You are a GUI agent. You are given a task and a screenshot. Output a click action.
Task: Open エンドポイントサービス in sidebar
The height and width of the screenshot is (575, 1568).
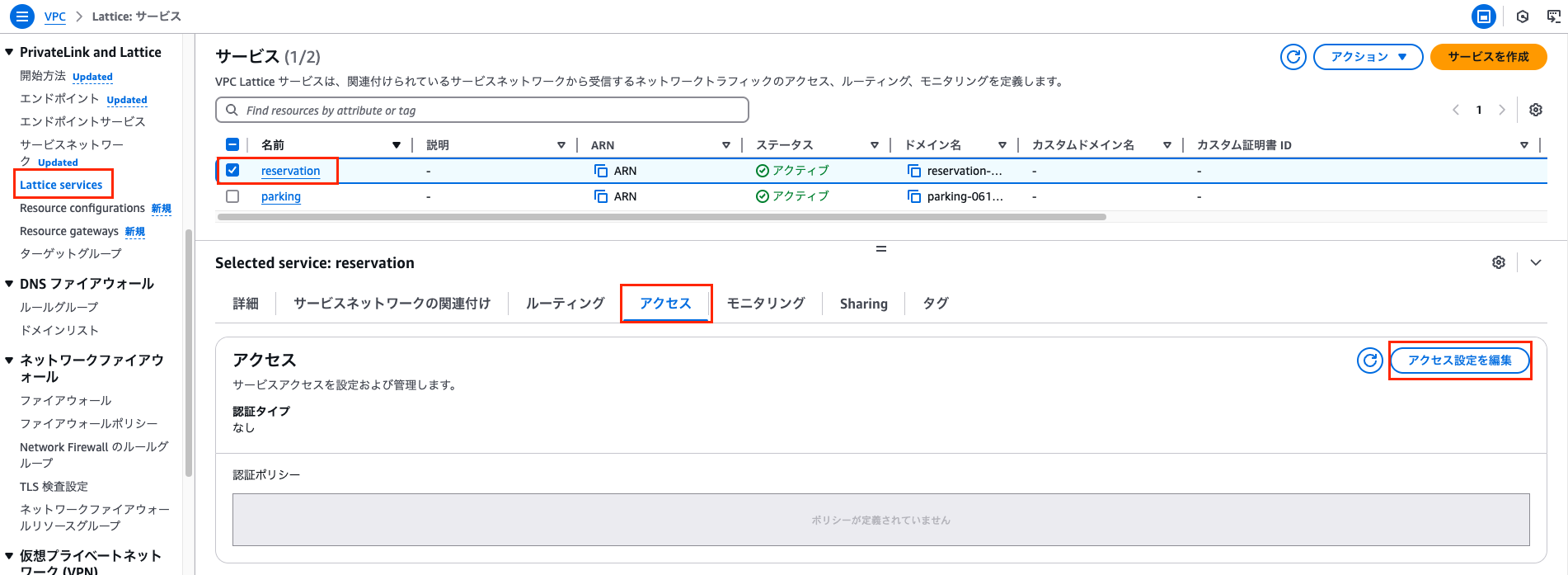tap(82, 121)
